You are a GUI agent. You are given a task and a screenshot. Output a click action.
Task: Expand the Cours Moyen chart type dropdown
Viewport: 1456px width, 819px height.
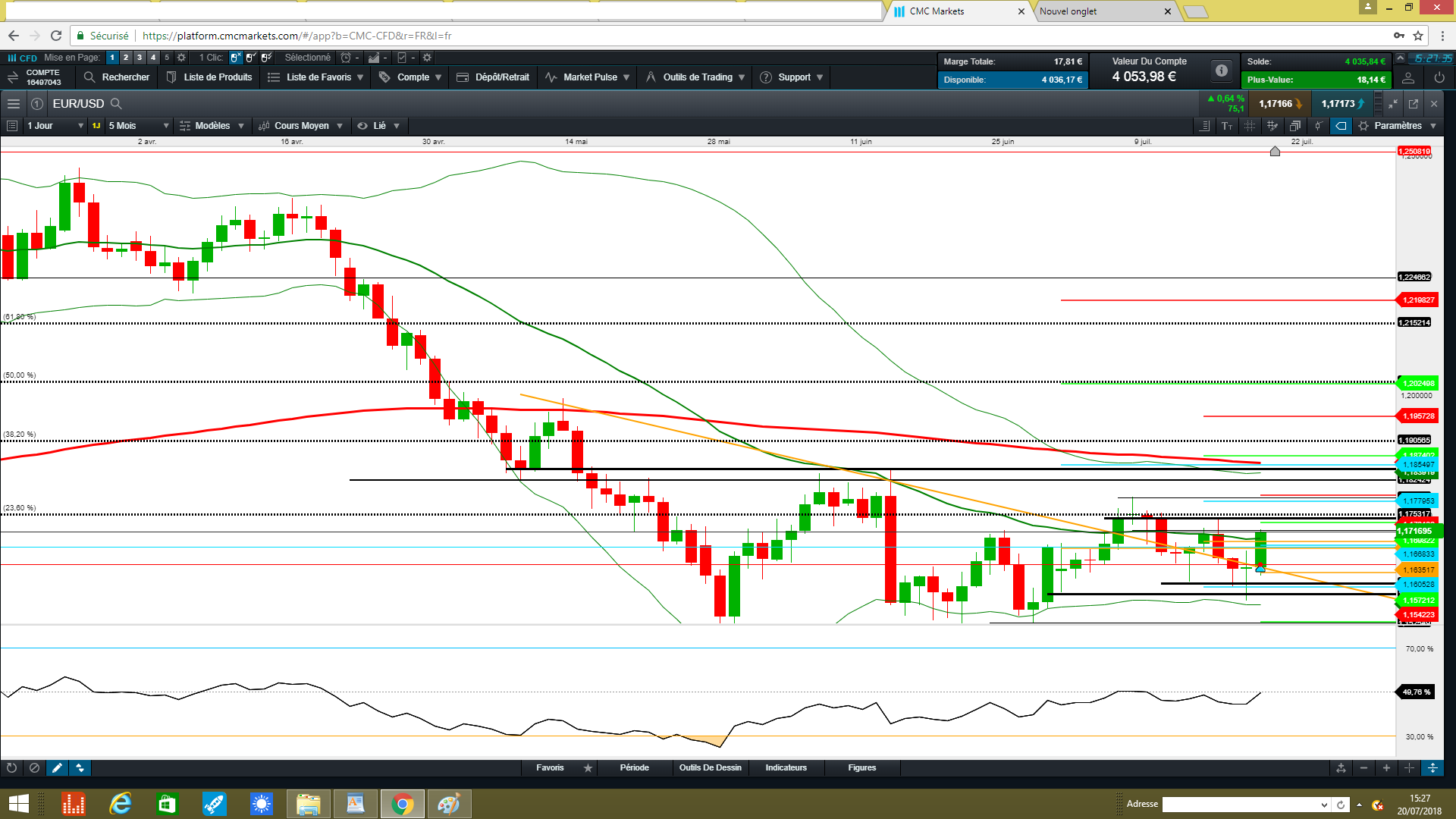pos(301,126)
